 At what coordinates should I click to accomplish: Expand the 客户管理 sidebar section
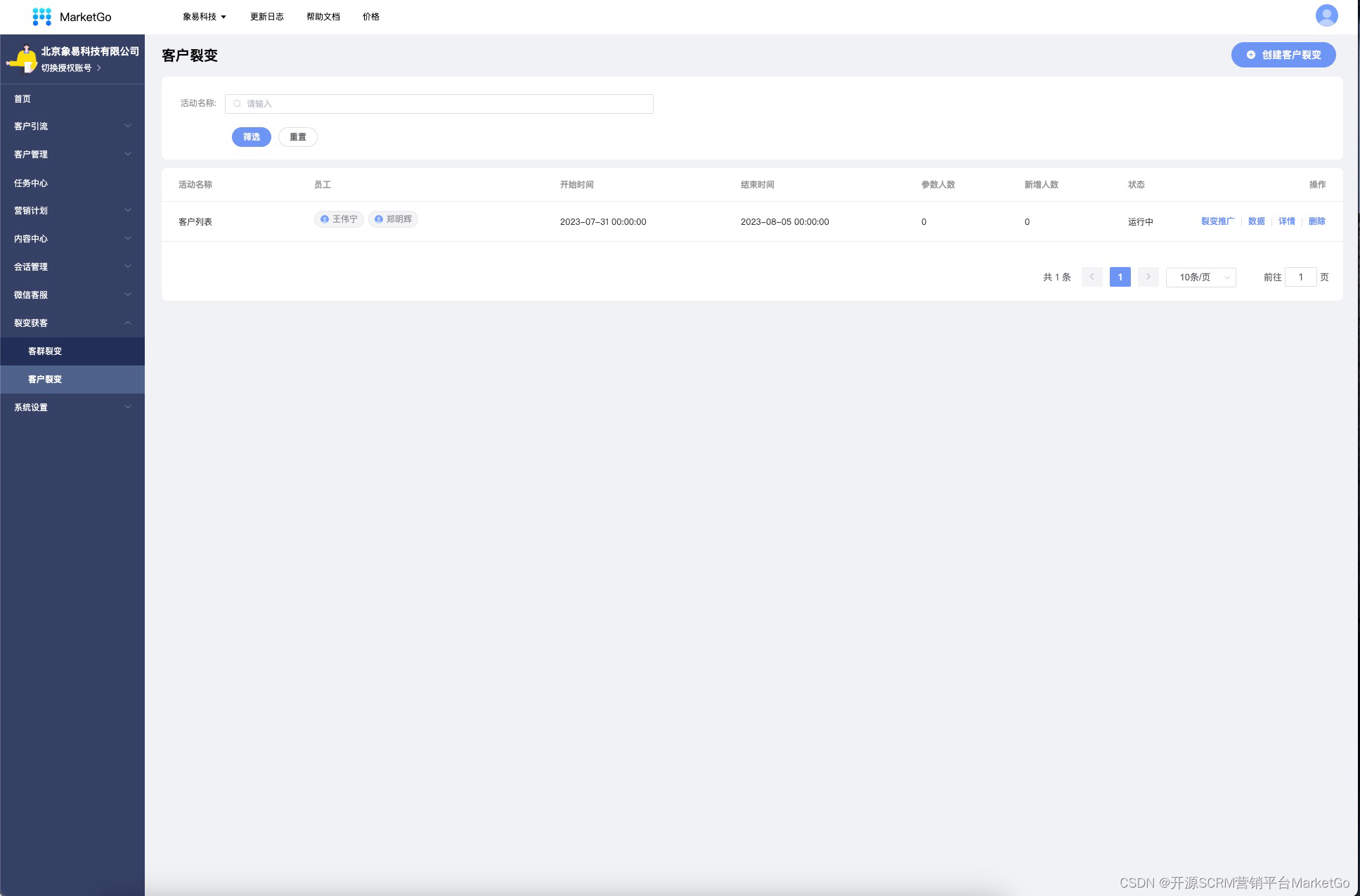pos(30,154)
